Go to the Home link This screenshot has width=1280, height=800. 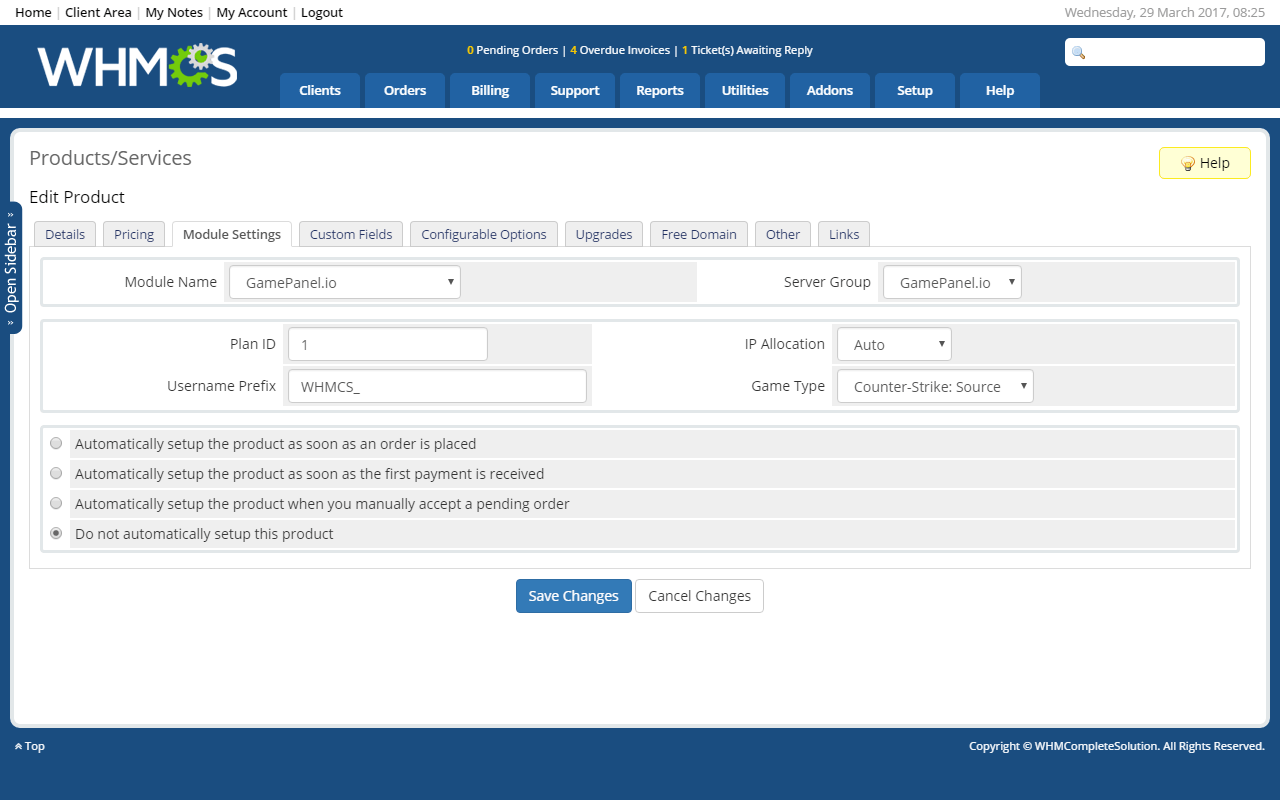tap(33, 12)
